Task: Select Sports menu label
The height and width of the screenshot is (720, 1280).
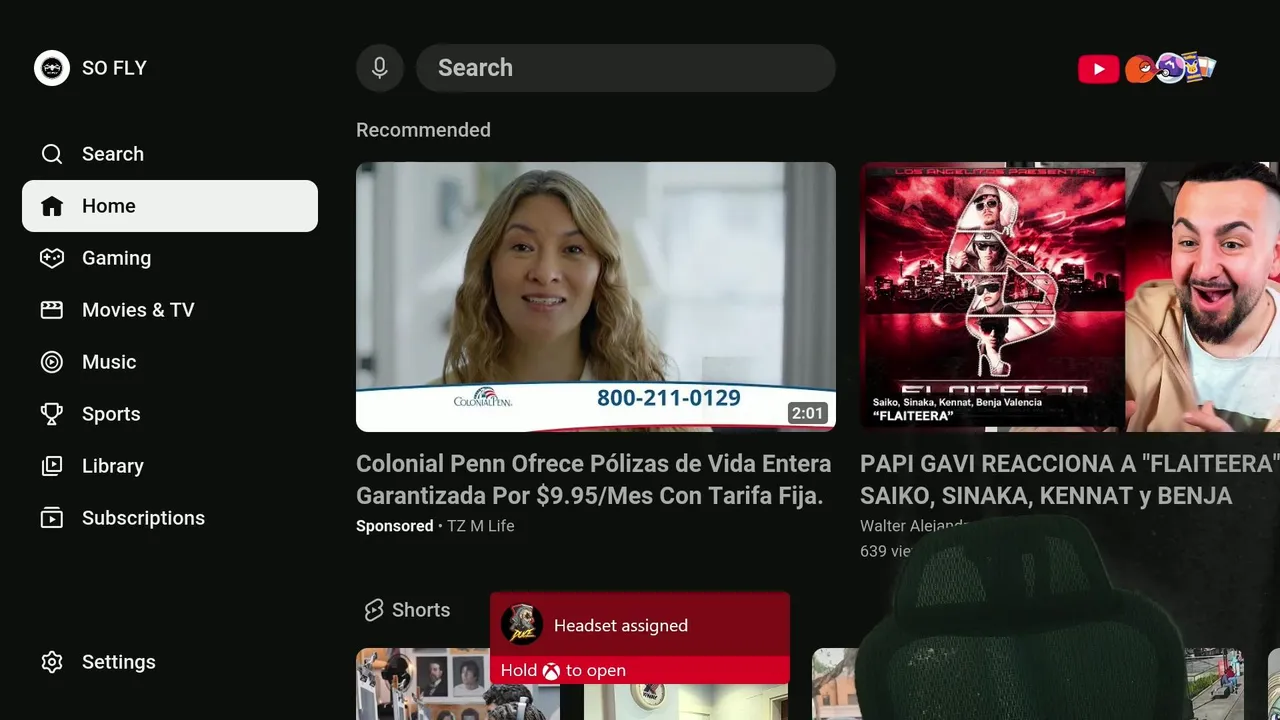Action: point(111,414)
